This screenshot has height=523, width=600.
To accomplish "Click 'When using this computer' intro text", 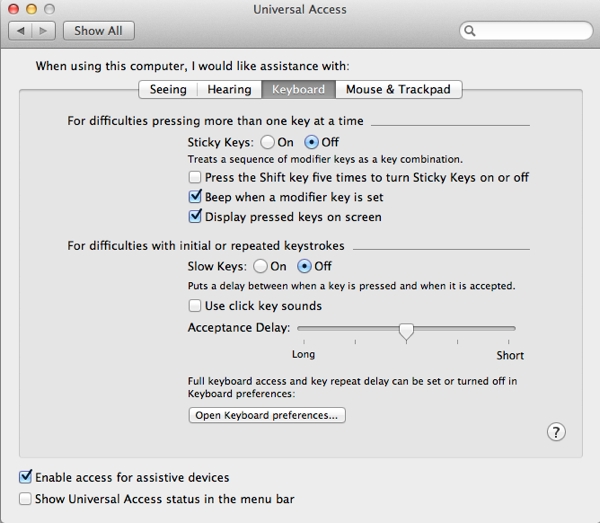I will tap(192, 66).
